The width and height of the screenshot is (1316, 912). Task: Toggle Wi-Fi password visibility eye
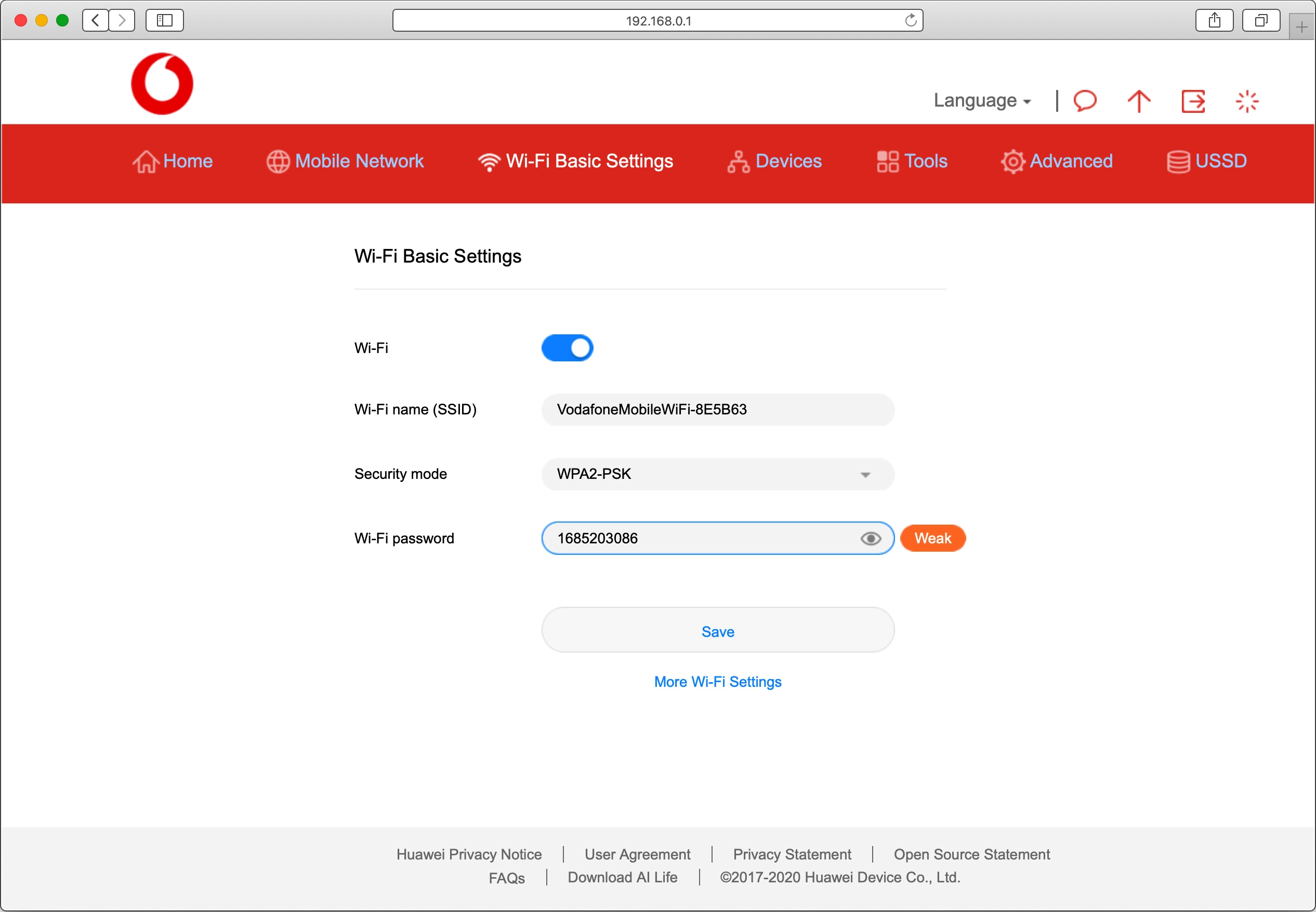pyautogui.click(x=870, y=538)
